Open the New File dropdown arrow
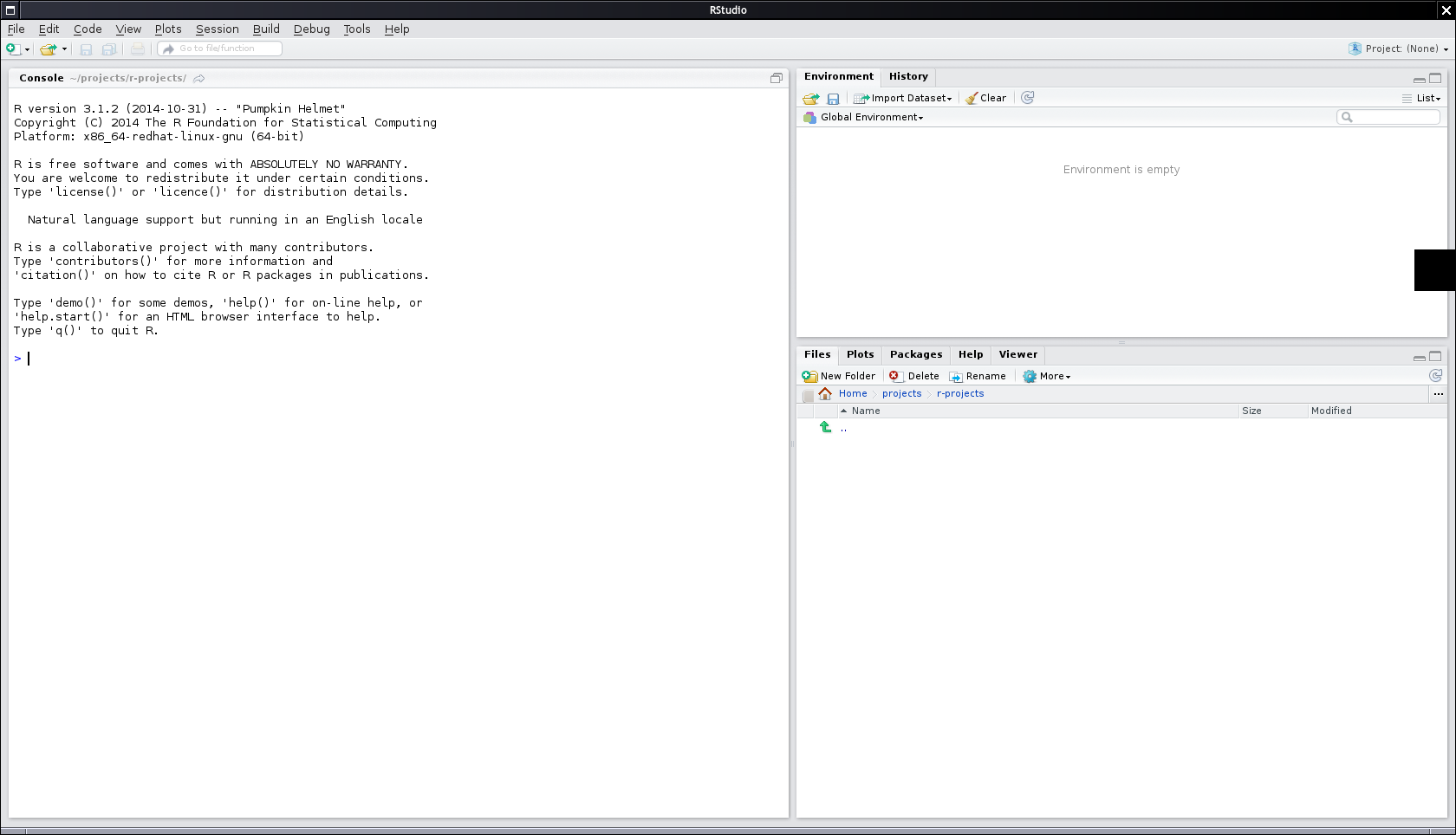This screenshot has width=1456, height=835. (x=27, y=49)
